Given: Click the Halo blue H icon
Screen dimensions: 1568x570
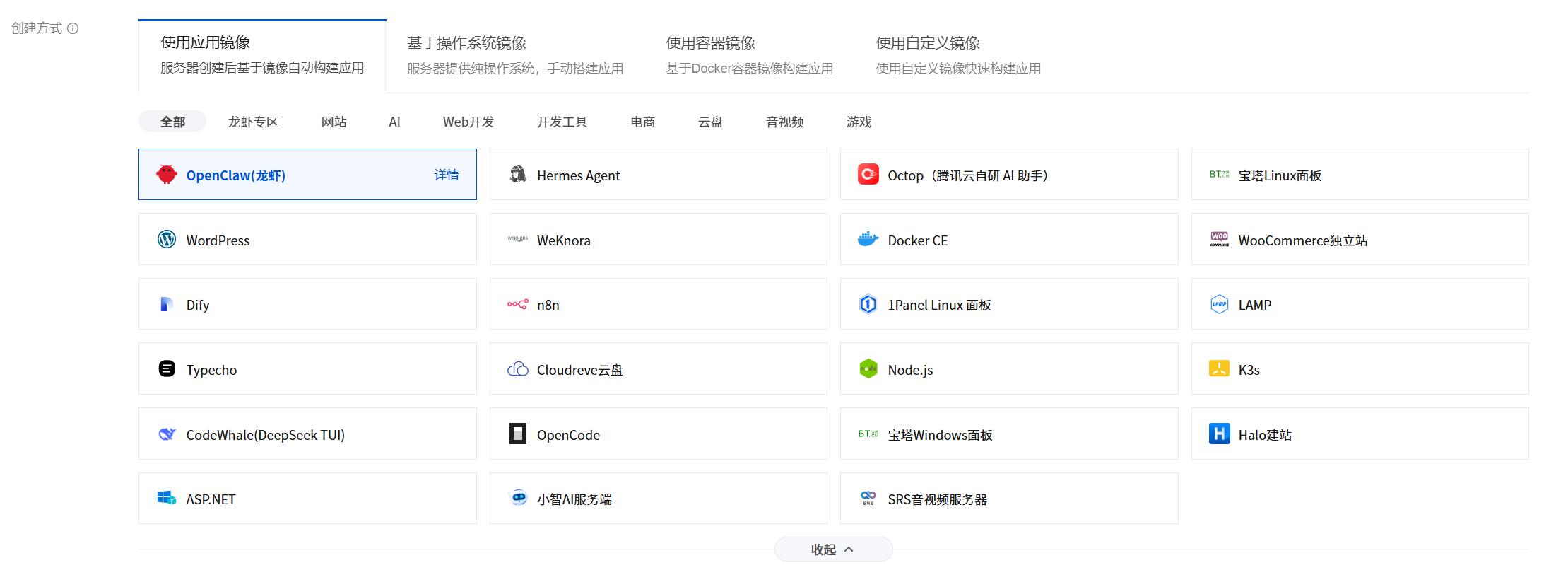Looking at the screenshot, I should (x=1219, y=434).
